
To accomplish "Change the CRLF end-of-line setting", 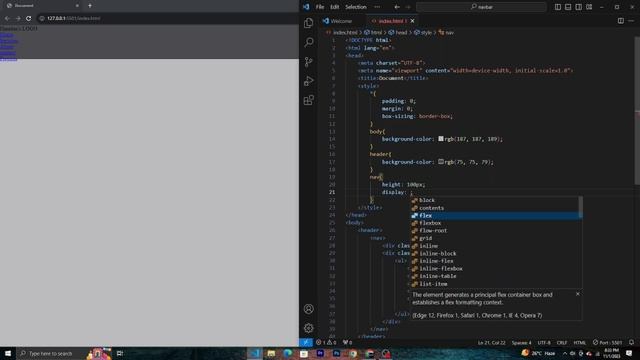I will pos(562,342).
